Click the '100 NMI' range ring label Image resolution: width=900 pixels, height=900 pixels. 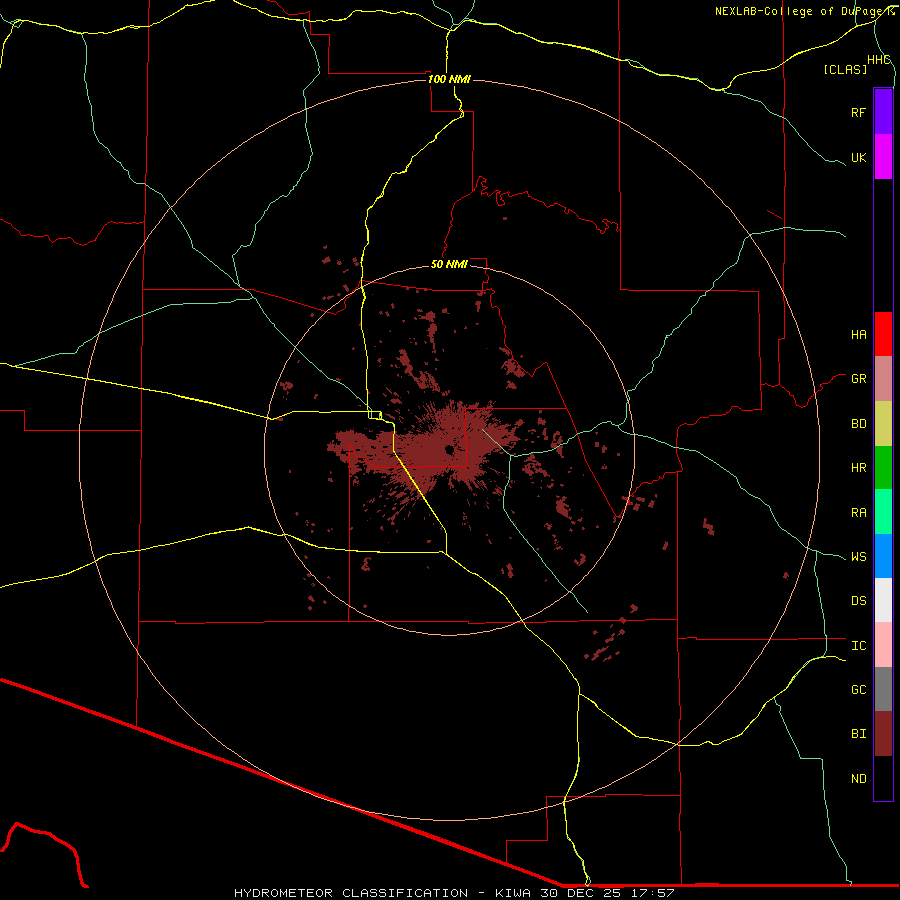click(449, 79)
